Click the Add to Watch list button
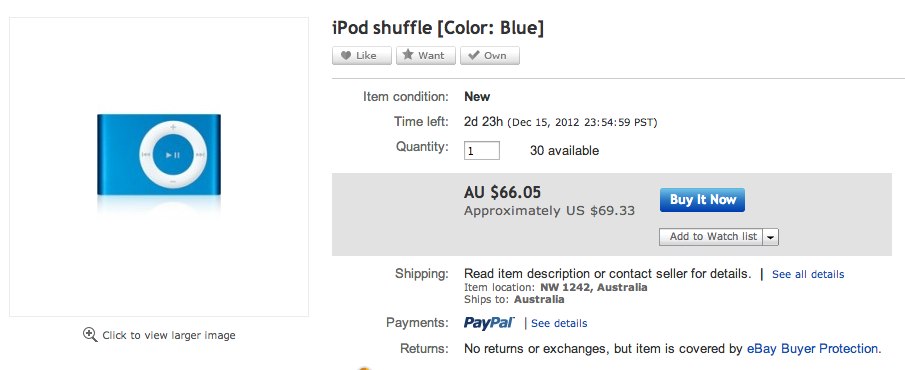Screen dimensions: 905x370 pos(711,237)
